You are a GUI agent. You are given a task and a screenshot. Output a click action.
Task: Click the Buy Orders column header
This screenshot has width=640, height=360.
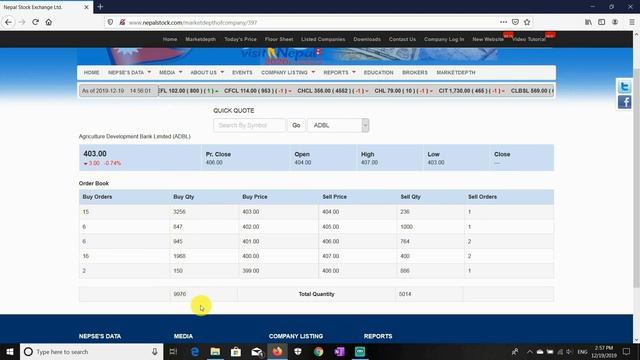tap(97, 197)
